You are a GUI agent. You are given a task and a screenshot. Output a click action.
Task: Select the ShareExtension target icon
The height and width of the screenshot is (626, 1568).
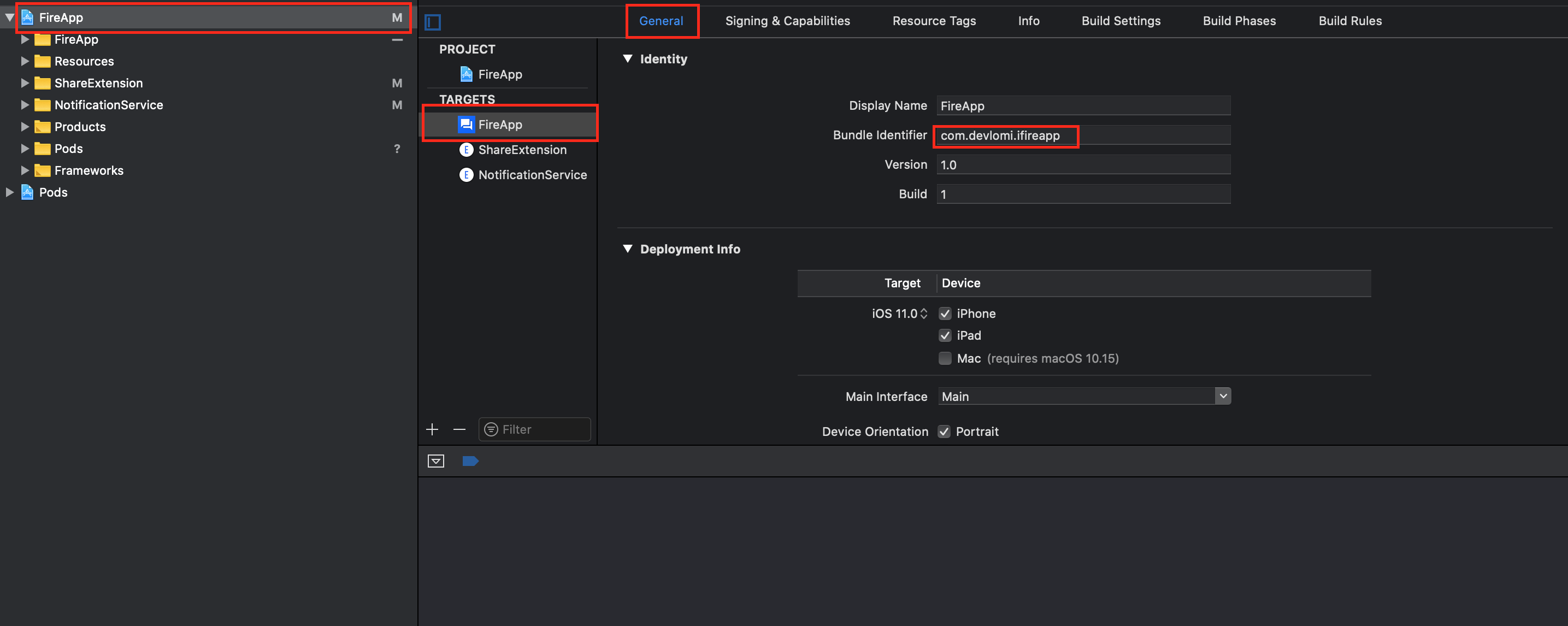466,150
